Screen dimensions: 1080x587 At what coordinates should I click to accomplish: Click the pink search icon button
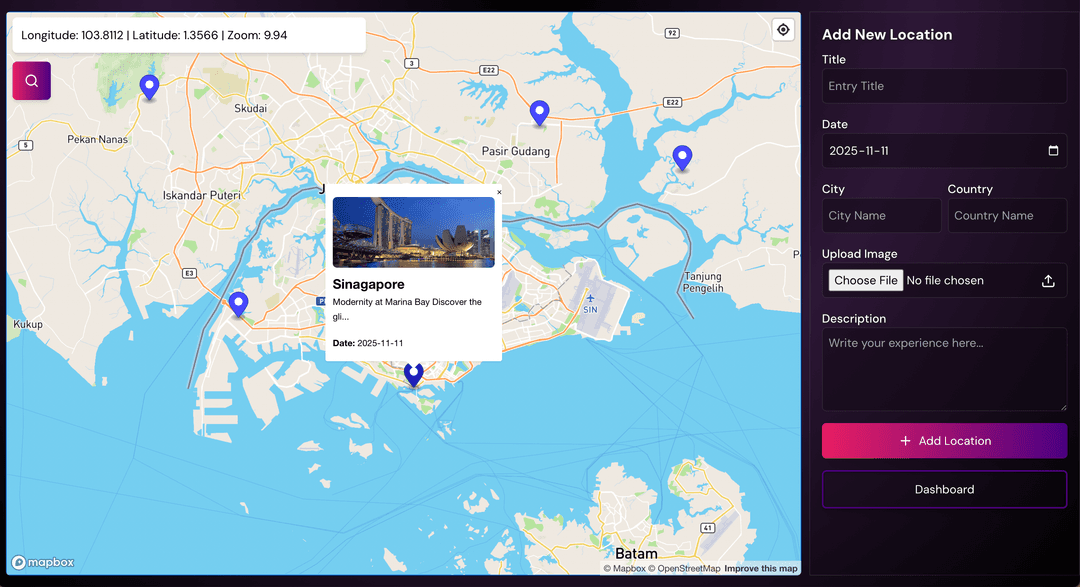tap(31, 81)
